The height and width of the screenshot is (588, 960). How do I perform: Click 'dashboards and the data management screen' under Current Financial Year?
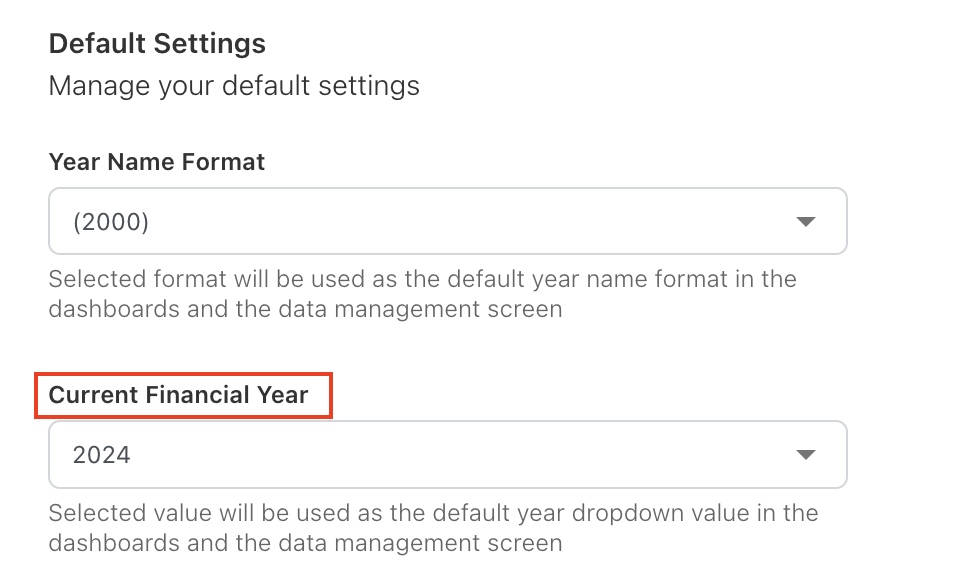(x=305, y=545)
